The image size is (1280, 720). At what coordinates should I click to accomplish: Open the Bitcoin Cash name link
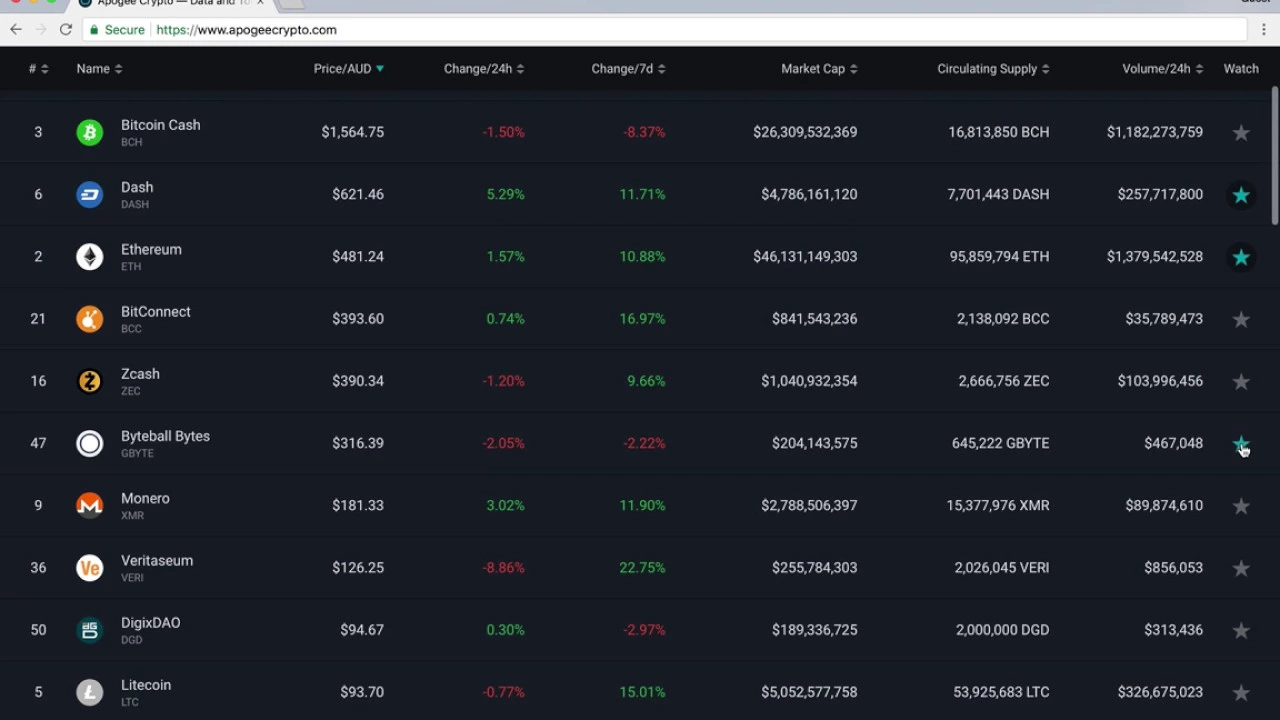pyautogui.click(x=161, y=125)
